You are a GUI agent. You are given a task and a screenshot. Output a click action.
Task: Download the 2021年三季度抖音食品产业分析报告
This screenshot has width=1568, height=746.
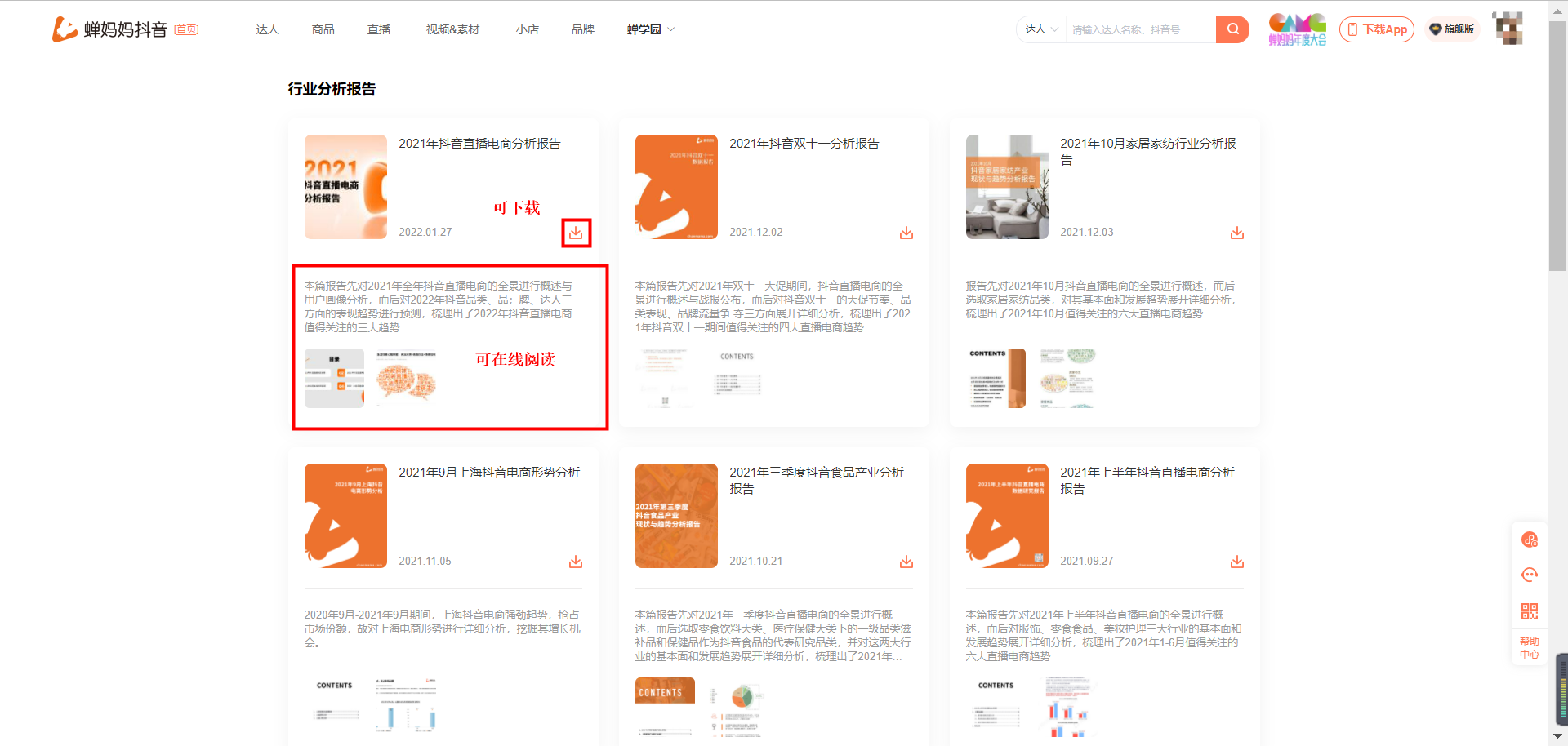906,562
